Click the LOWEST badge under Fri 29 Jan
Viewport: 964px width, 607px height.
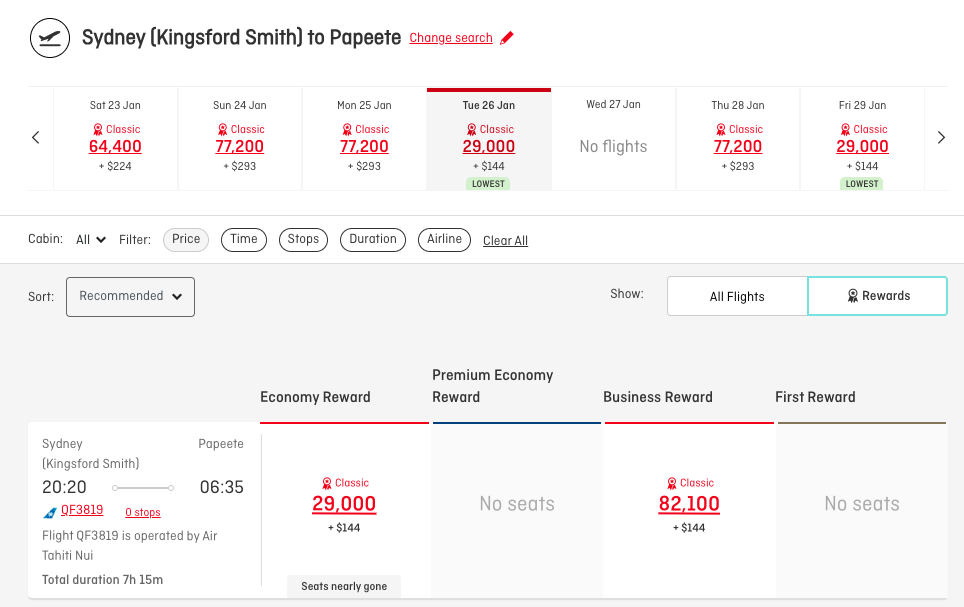[862, 184]
